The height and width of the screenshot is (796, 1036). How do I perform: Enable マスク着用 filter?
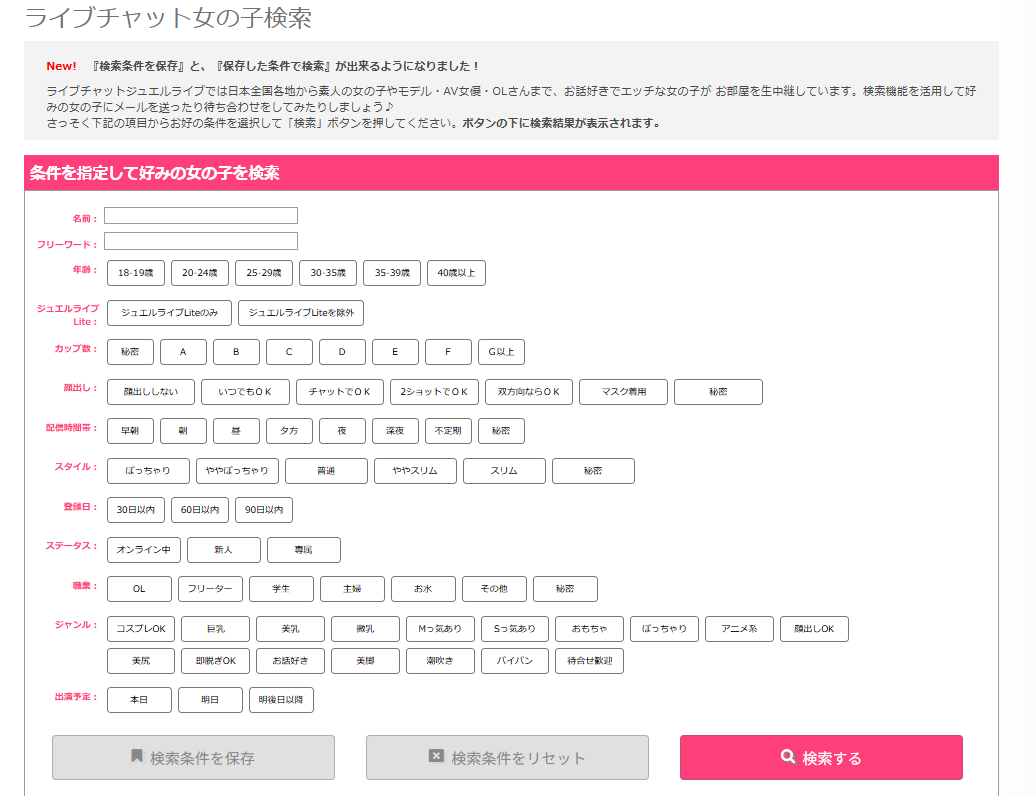623,392
